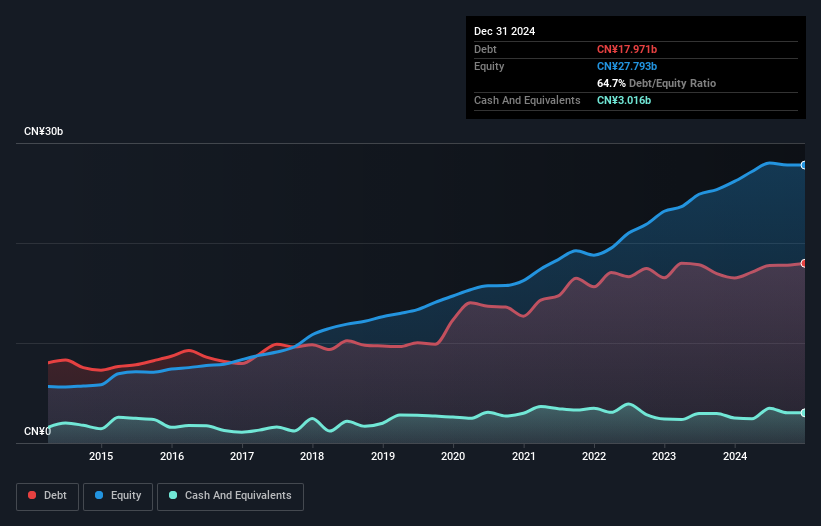Toggle the Cash And Equivalents legend button
821x526 pixels.
coord(230,496)
